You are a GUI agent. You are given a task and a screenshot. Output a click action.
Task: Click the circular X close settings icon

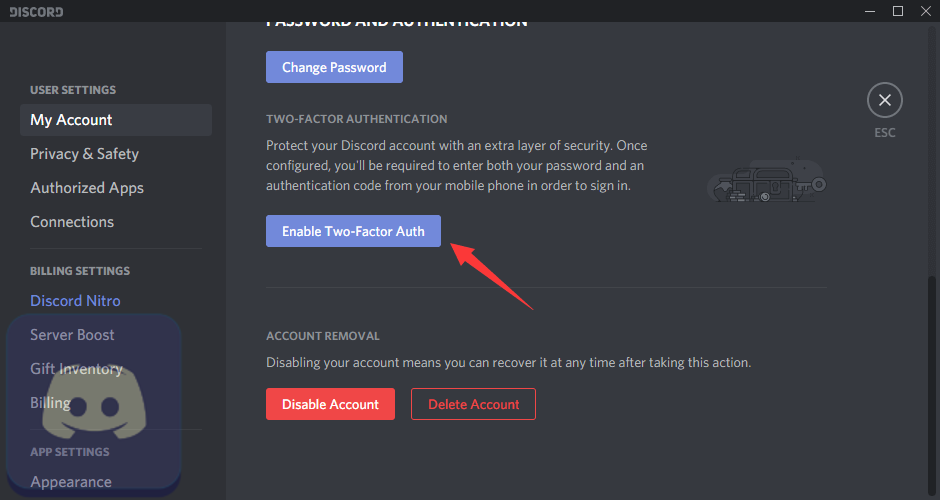tap(884, 100)
